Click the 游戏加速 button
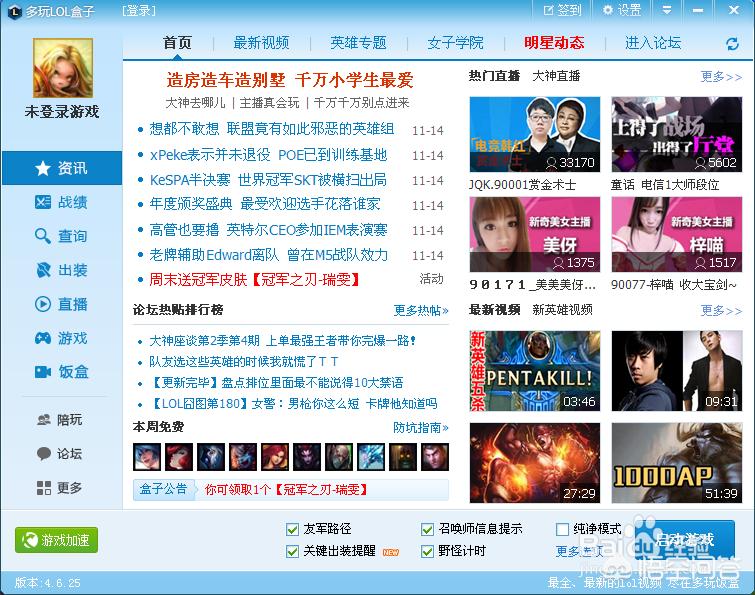 point(56,540)
